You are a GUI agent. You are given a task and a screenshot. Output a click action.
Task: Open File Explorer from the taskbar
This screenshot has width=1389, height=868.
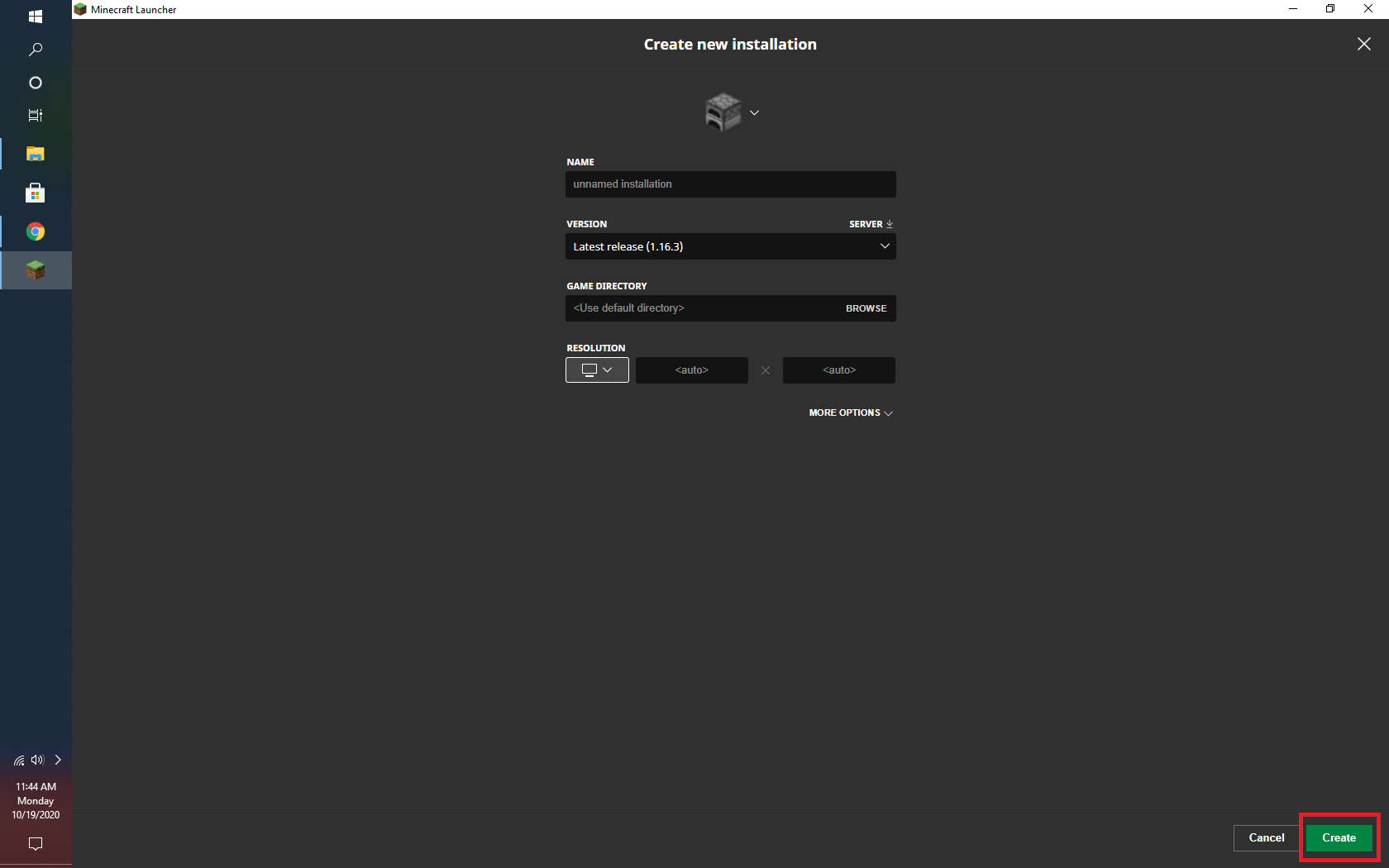tap(36, 154)
